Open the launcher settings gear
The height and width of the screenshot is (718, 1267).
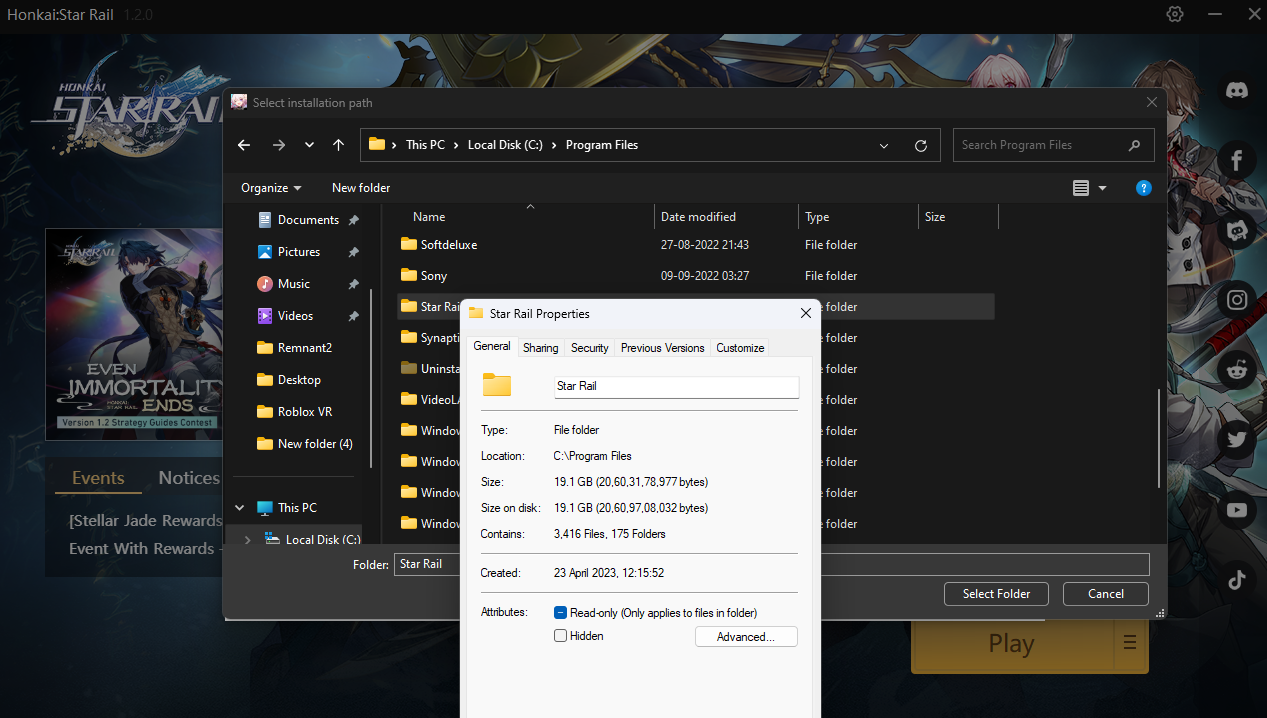(1175, 14)
